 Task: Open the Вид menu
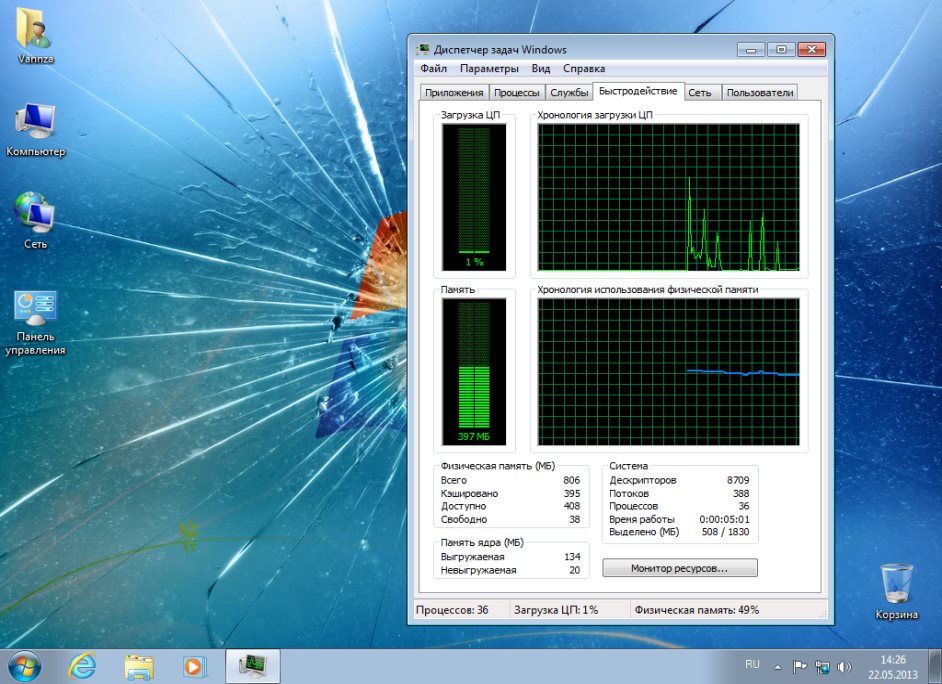click(541, 68)
